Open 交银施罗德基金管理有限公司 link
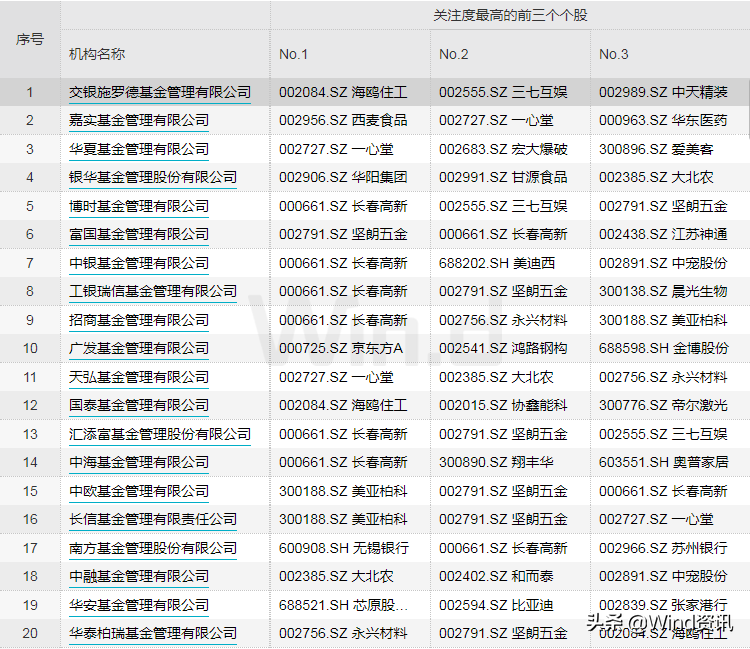 pos(160,92)
